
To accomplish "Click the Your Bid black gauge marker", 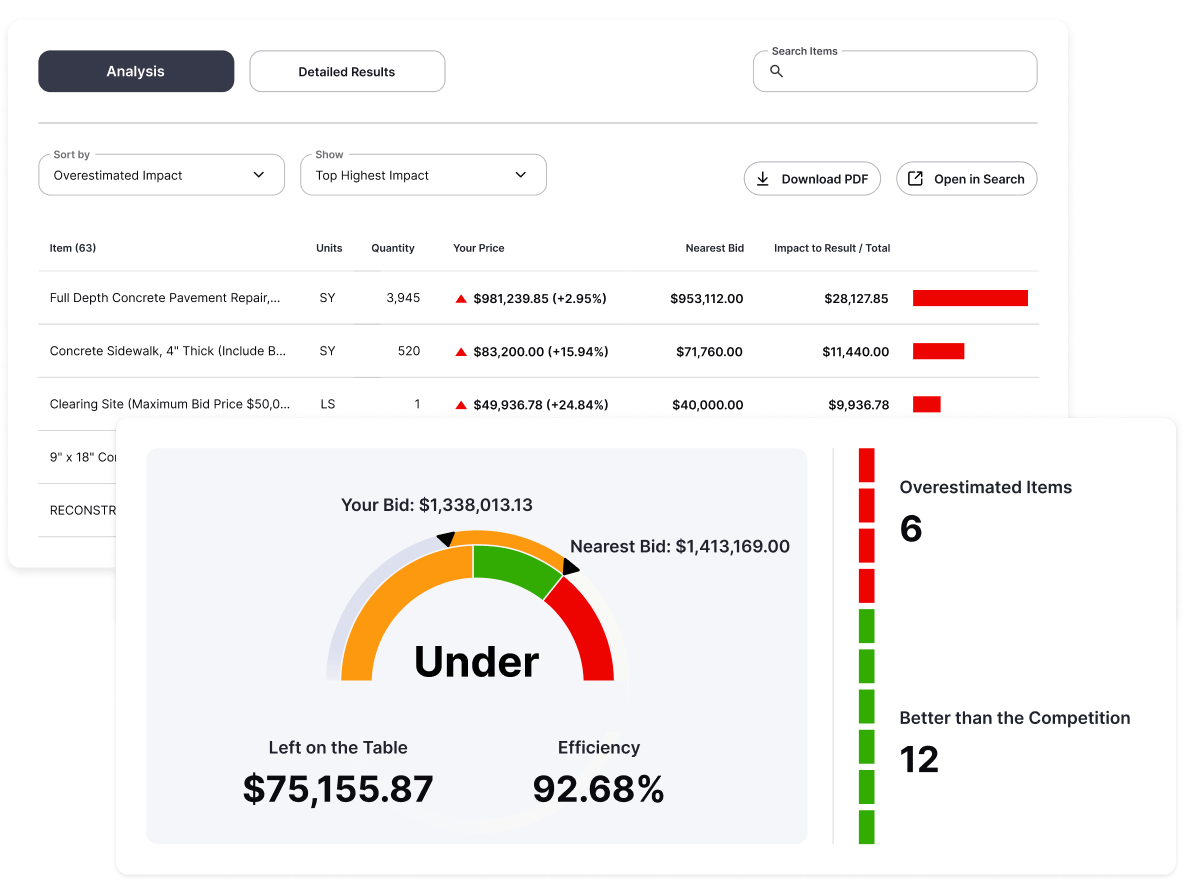I will [x=446, y=538].
